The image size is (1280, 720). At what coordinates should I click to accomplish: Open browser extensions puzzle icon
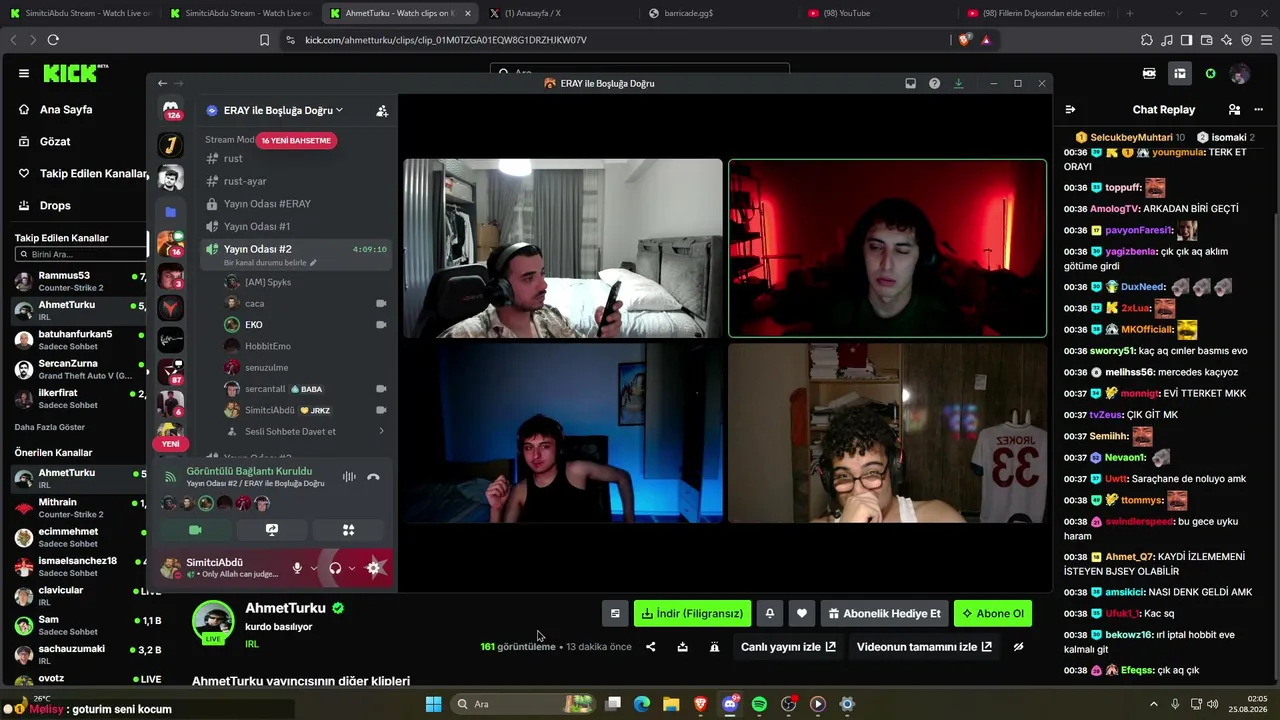1146,40
